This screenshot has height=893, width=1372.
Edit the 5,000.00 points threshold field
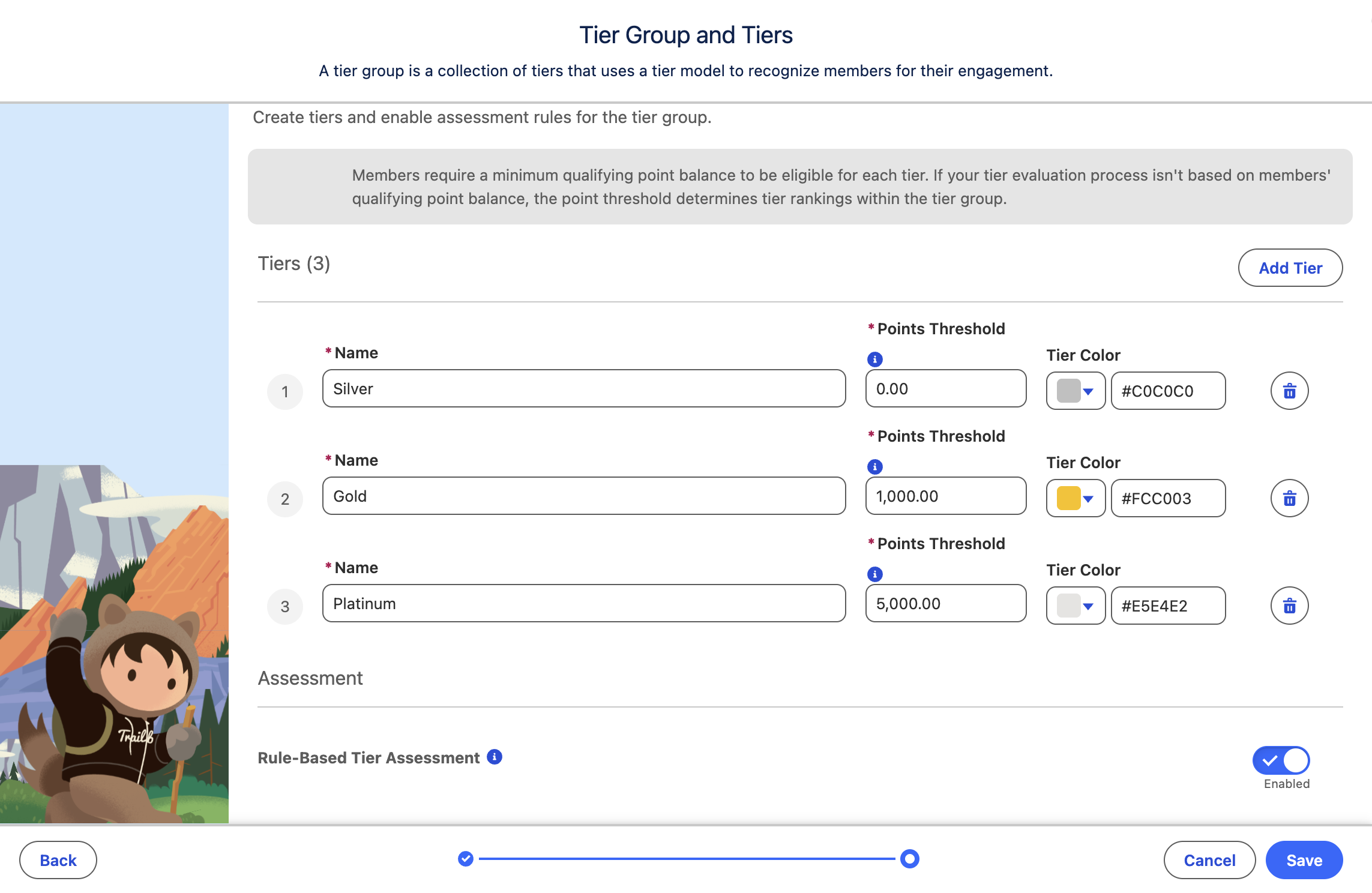(946, 604)
